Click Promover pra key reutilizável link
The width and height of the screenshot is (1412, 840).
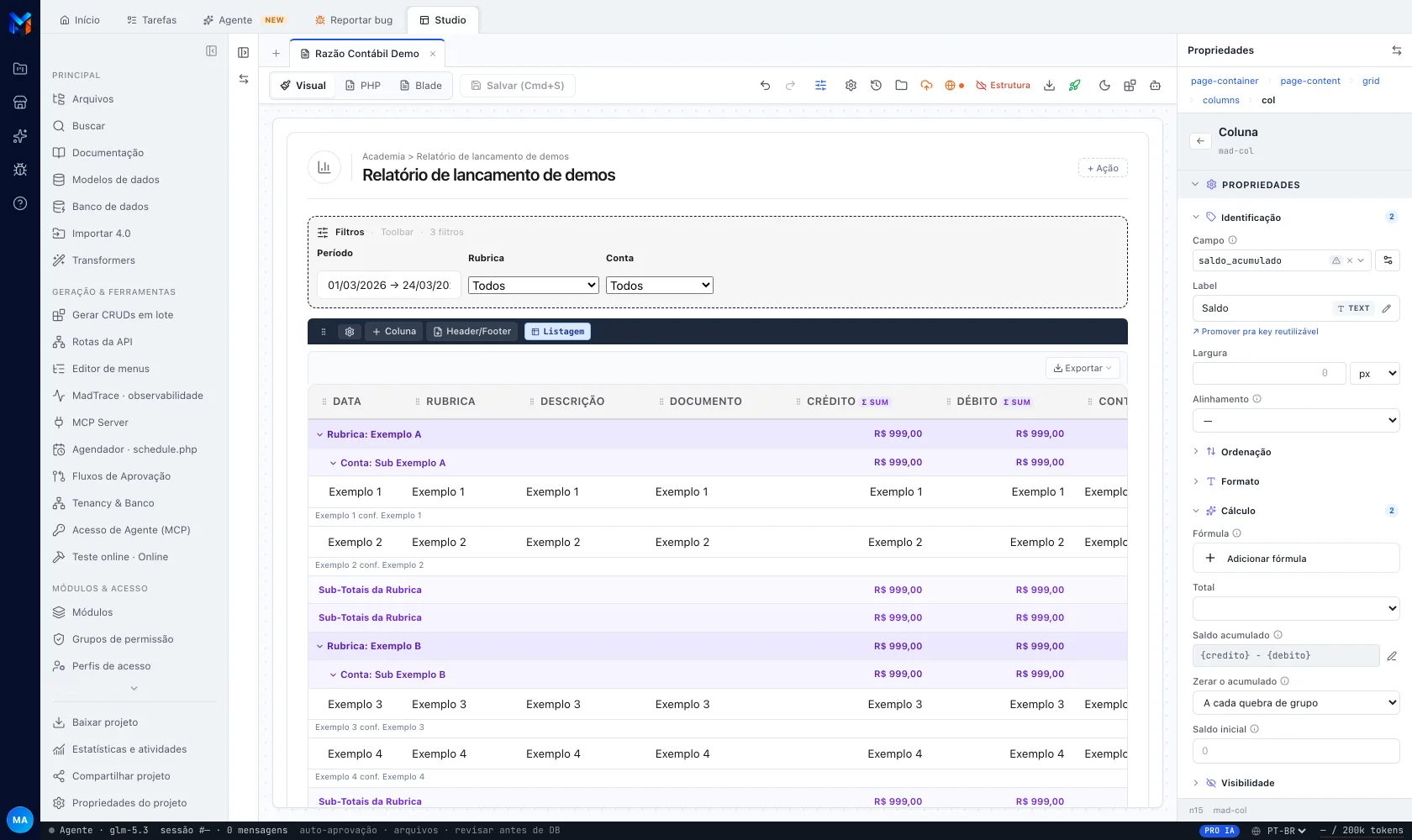tap(1256, 332)
